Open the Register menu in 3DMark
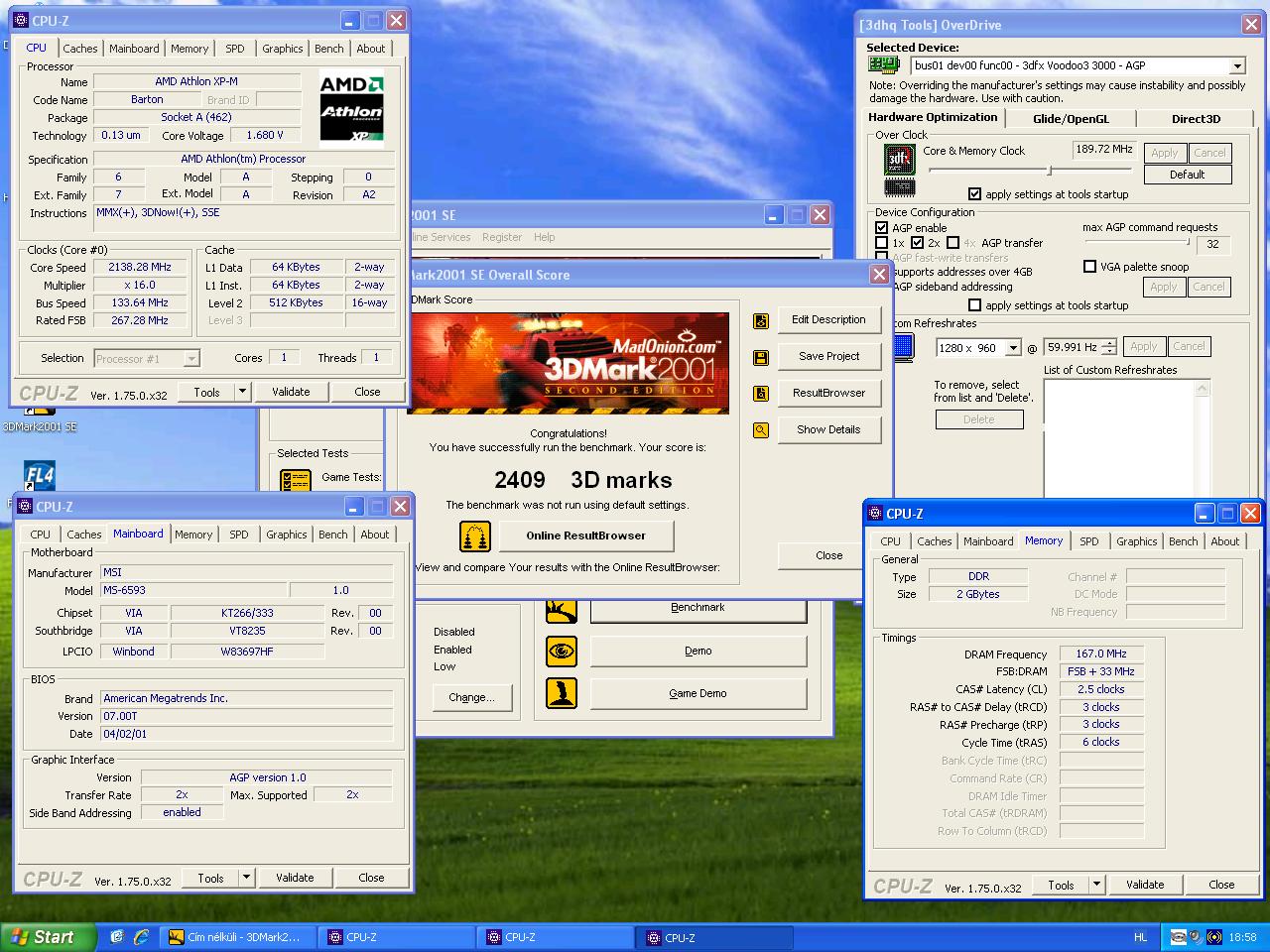The width and height of the screenshot is (1270, 952). [x=502, y=237]
